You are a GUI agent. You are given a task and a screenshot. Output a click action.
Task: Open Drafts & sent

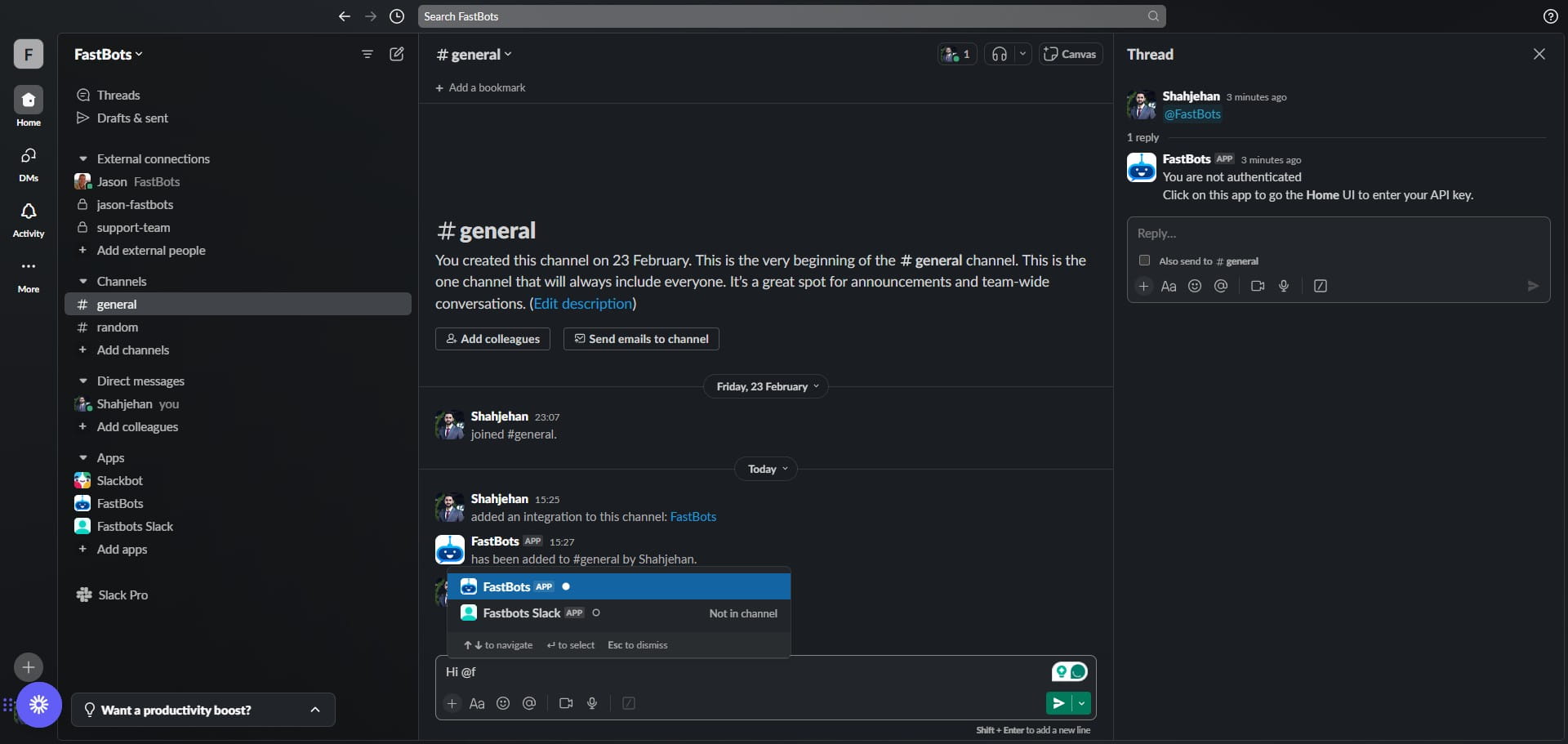click(132, 118)
